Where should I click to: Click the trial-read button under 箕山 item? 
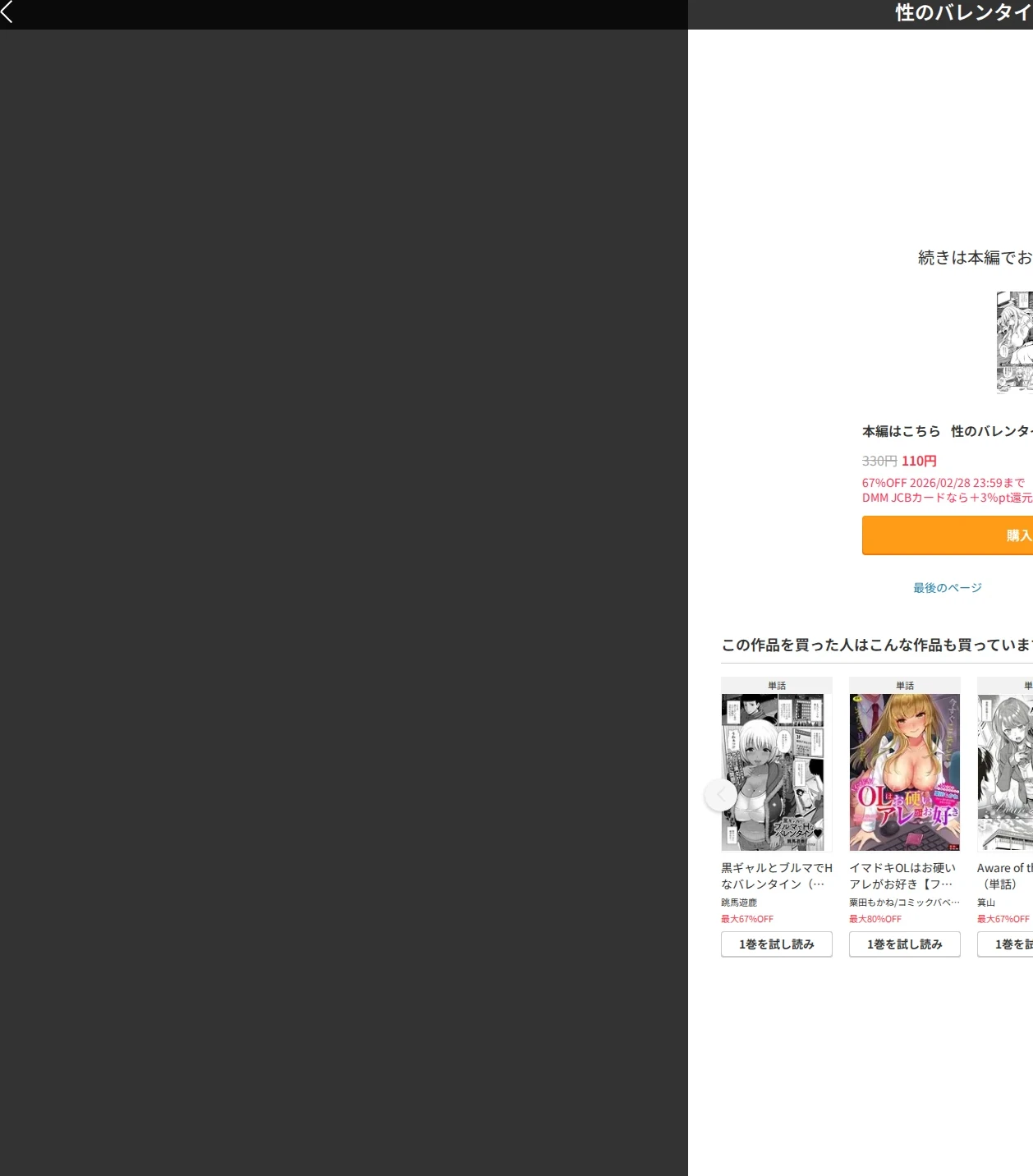click(1005, 944)
